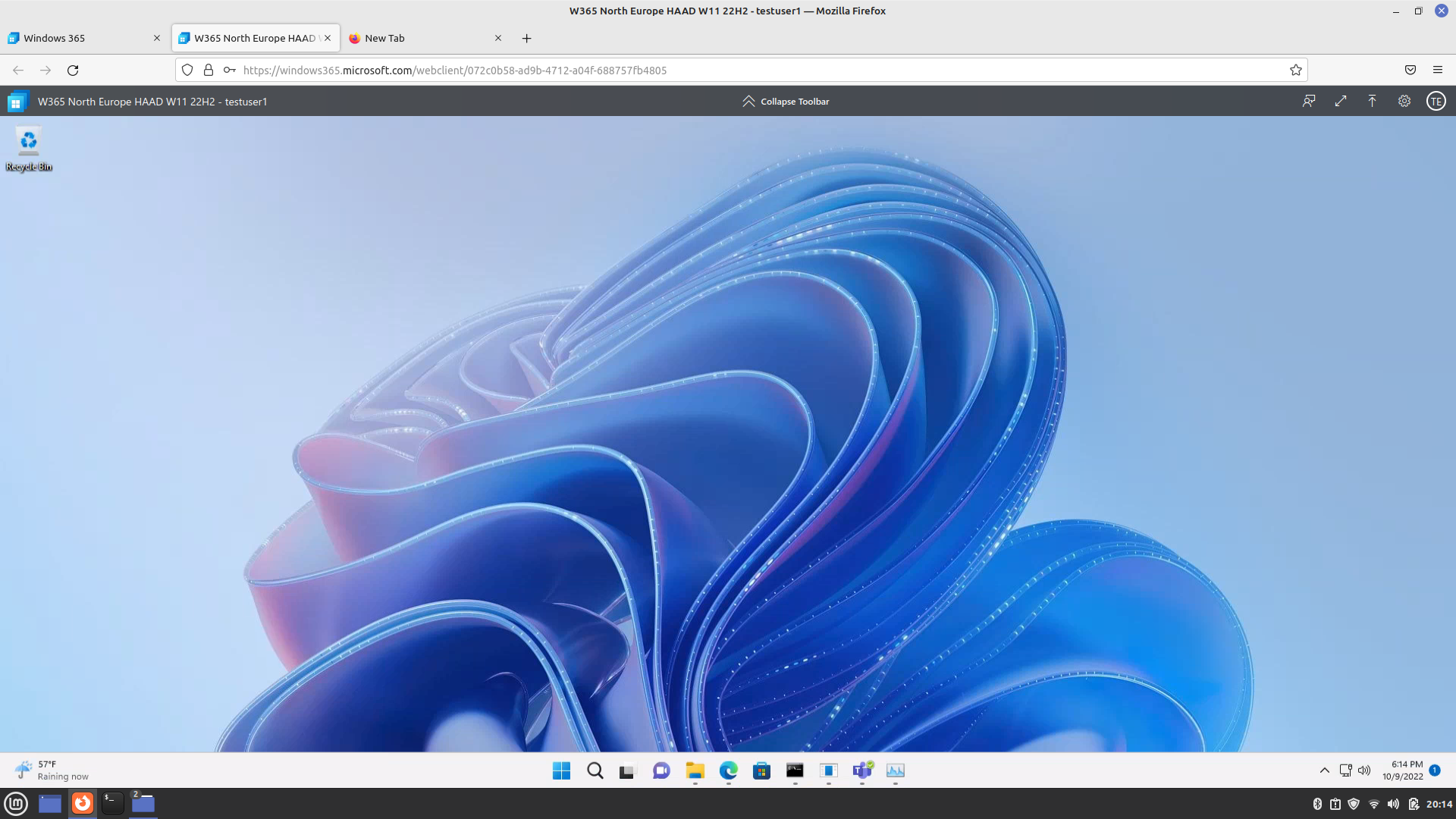
Task: Open the Save to Pocket button
Action: pyautogui.click(x=1410, y=71)
